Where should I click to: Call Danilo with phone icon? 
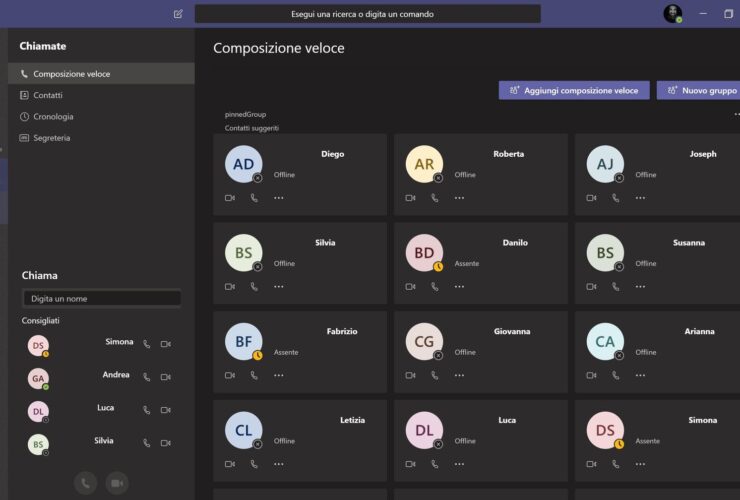coord(435,287)
